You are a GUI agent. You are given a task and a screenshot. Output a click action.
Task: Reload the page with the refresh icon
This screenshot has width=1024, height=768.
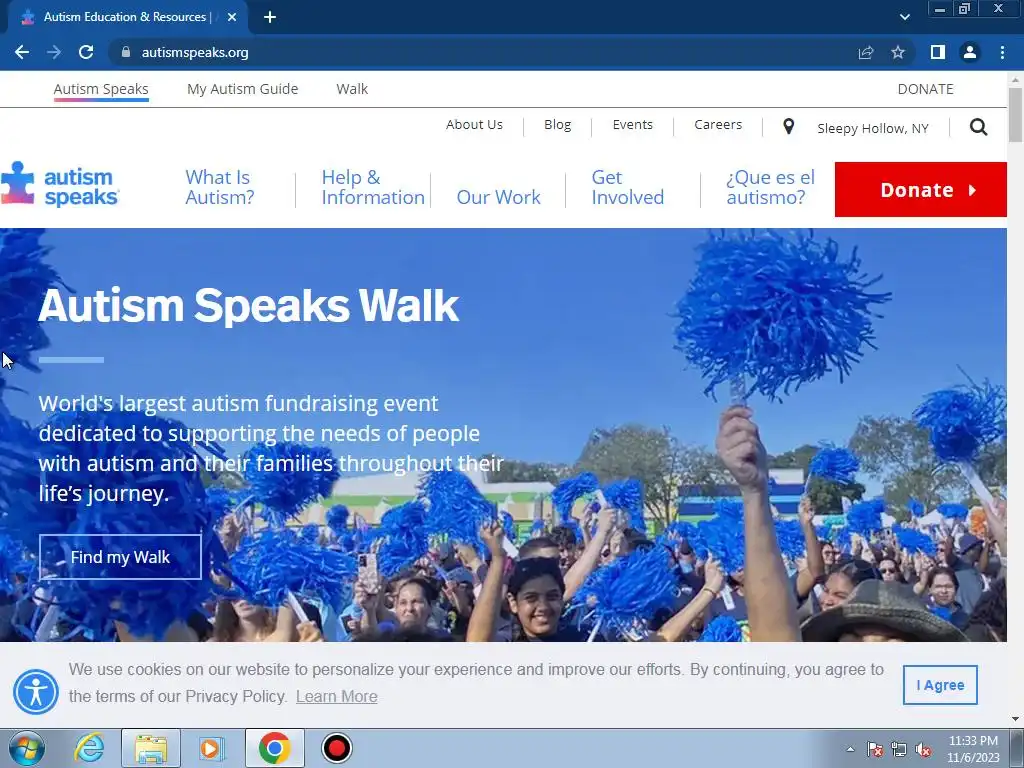(86, 52)
